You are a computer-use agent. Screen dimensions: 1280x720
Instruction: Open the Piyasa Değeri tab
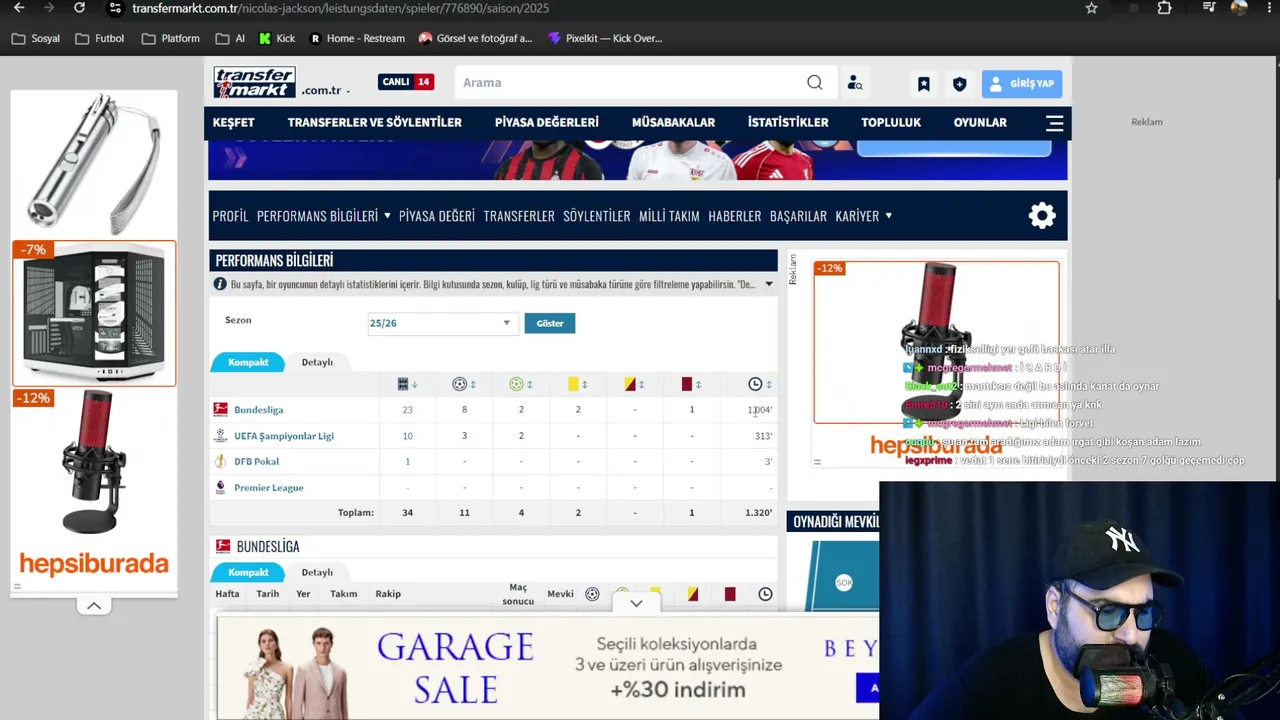tap(437, 216)
